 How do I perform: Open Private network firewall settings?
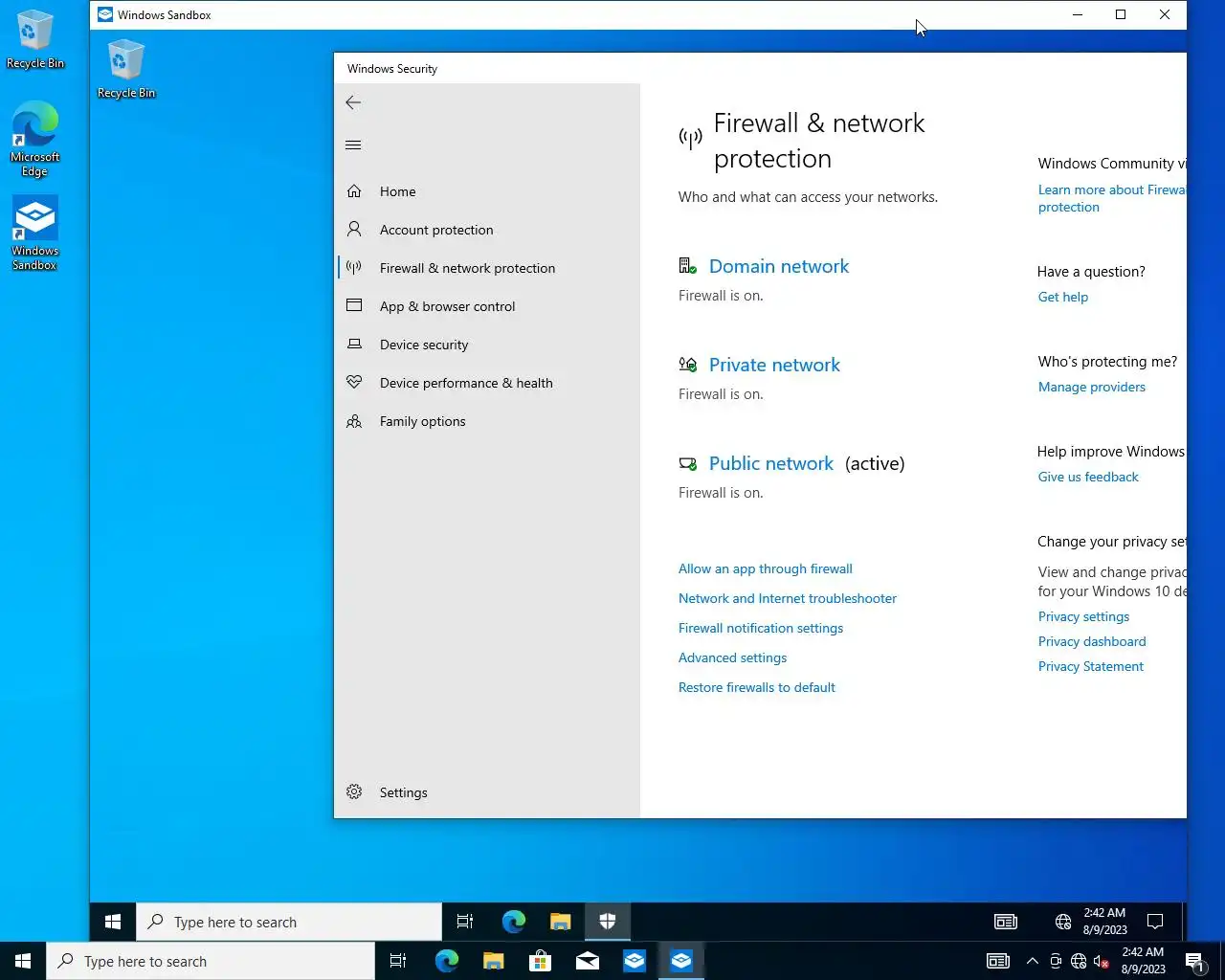774,365
